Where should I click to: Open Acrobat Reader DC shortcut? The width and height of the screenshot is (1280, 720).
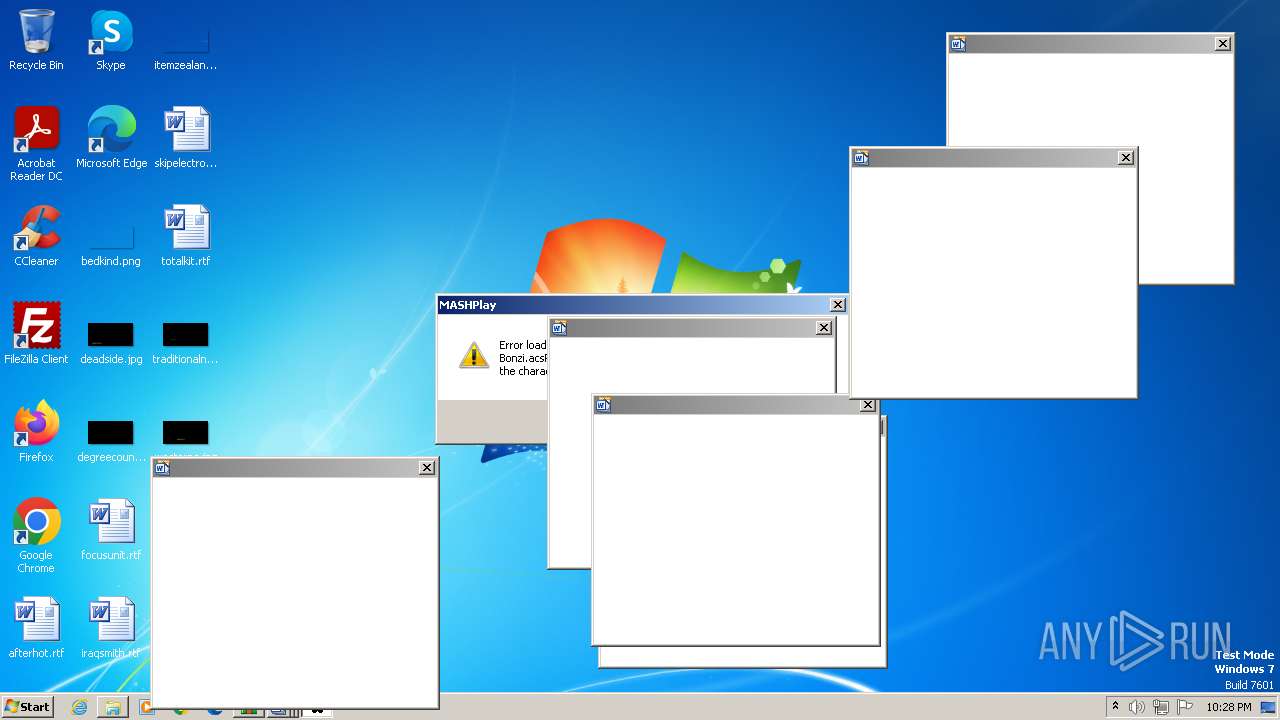[36, 144]
